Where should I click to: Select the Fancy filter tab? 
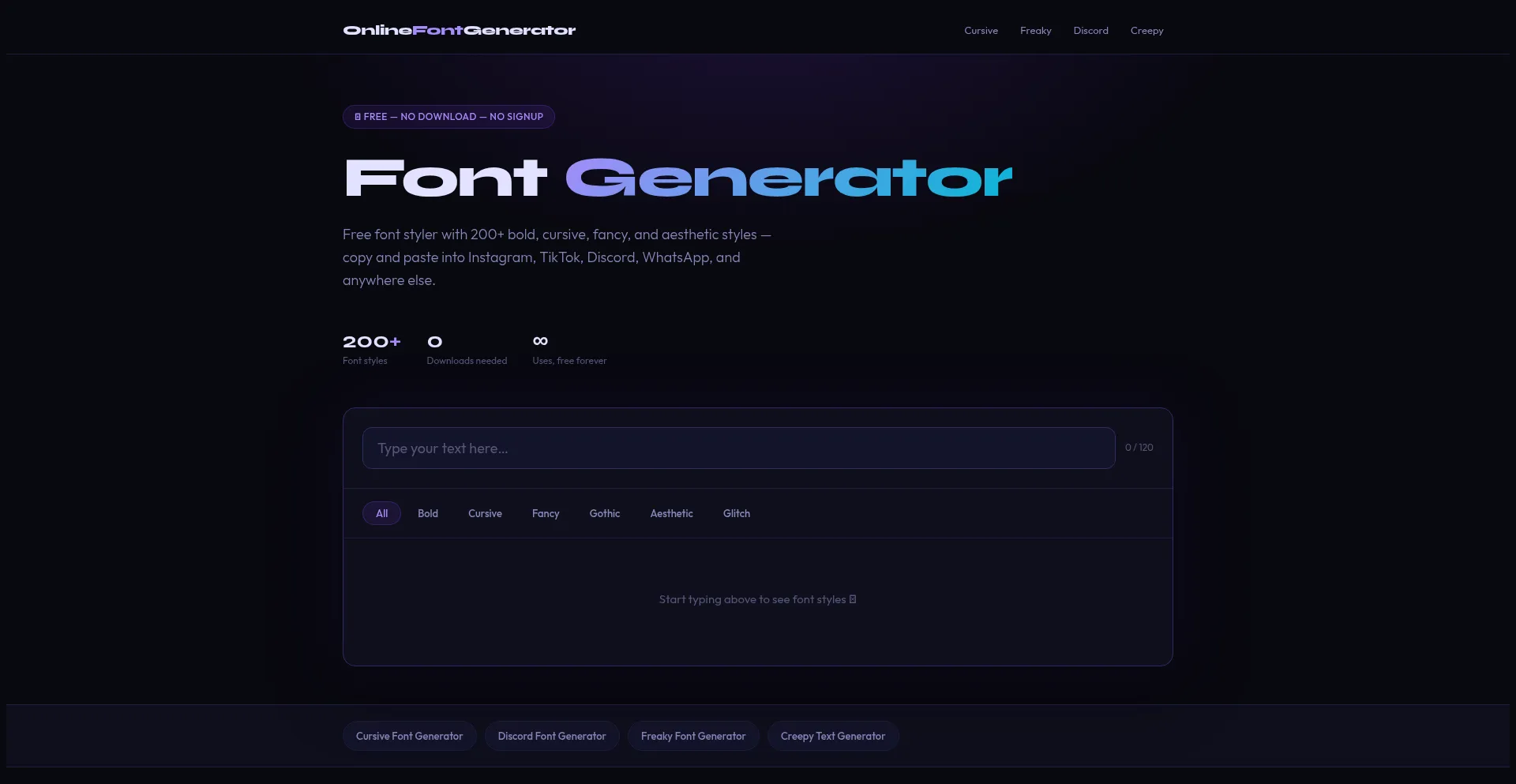coord(546,513)
